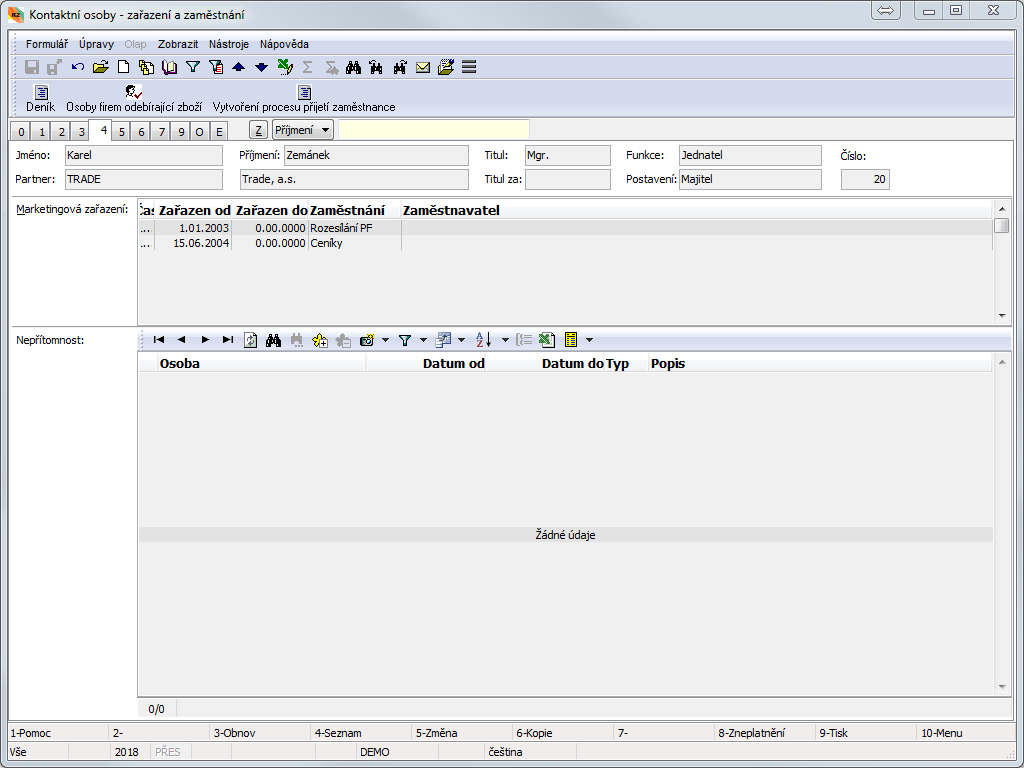This screenshot has width=1024, height=768.
Task: Click the open folder icon in toolbar
Action: pos(100,67)
